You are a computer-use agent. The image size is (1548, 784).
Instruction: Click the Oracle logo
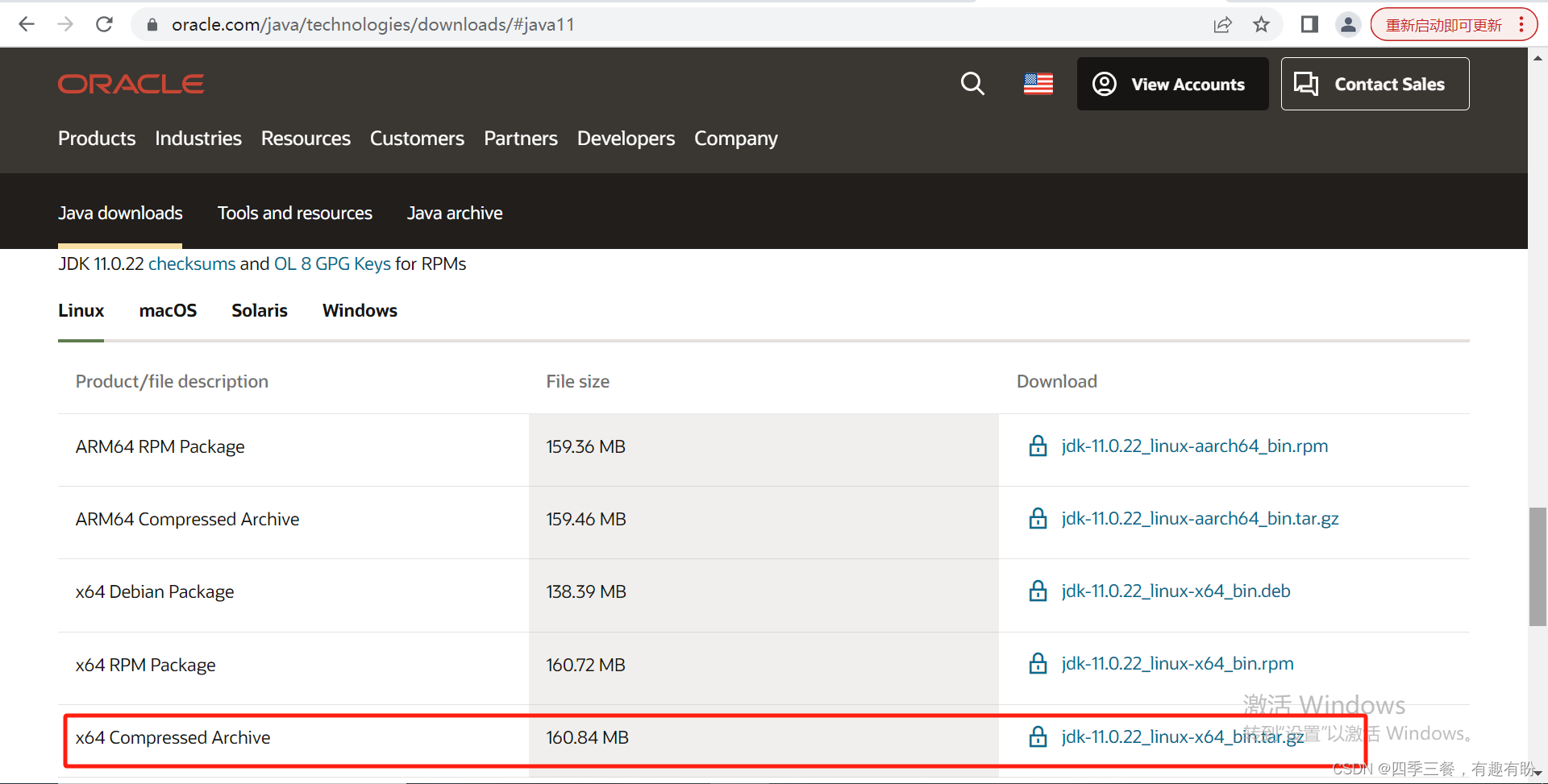(131, 84)
